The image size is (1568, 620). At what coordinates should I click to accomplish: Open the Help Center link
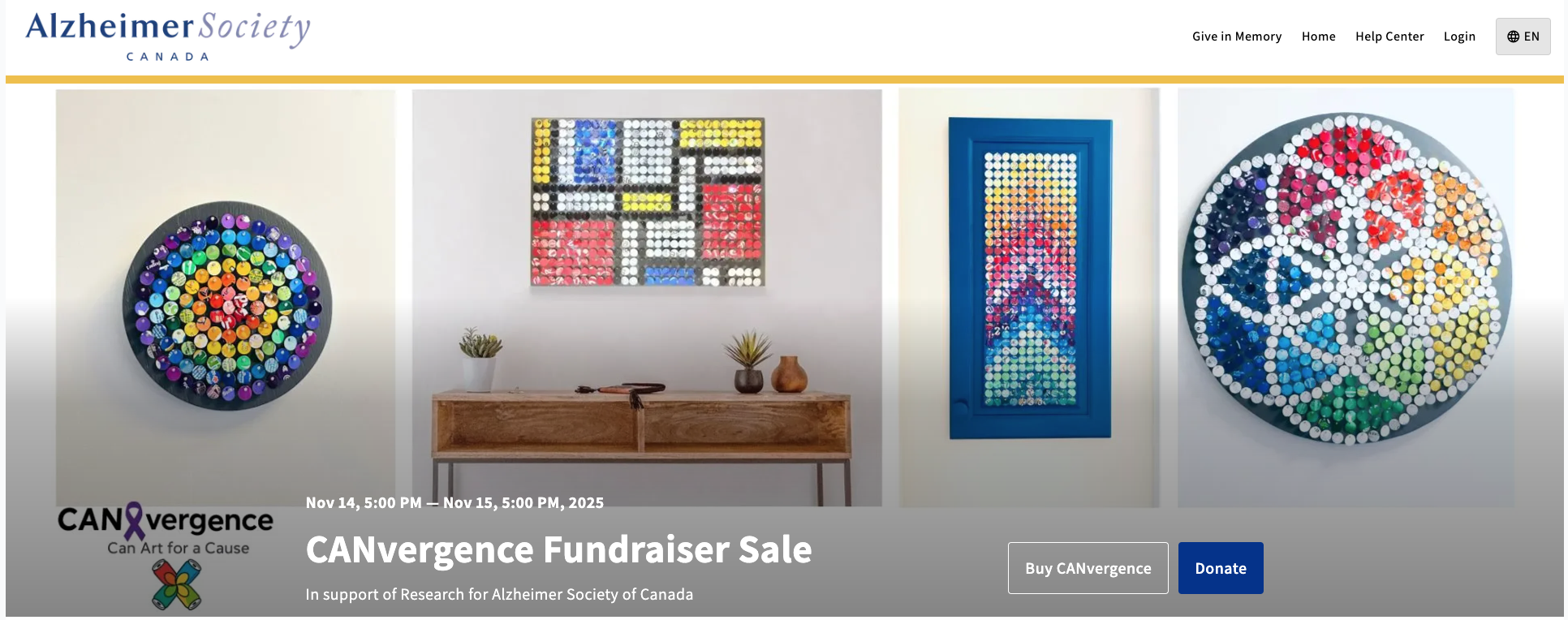1389,37
